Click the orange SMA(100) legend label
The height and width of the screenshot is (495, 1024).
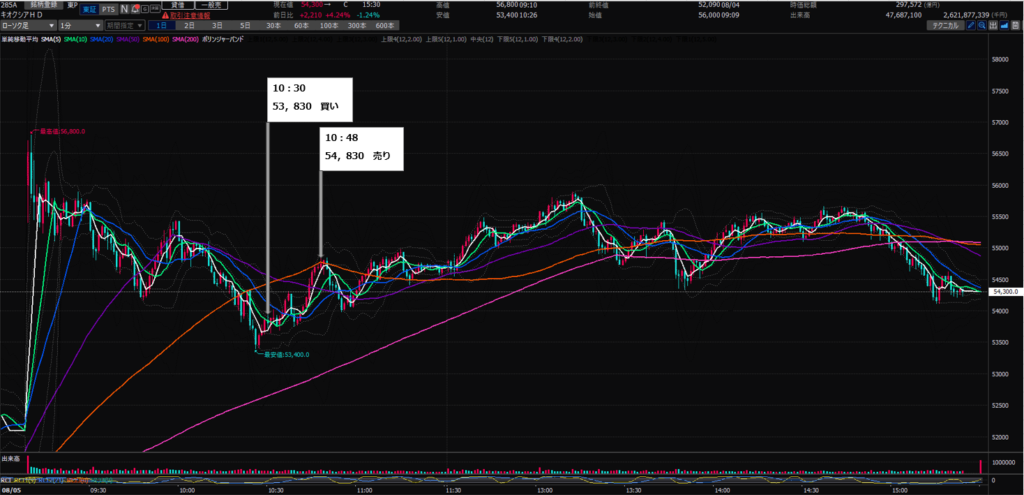click(x=155, y=39)
